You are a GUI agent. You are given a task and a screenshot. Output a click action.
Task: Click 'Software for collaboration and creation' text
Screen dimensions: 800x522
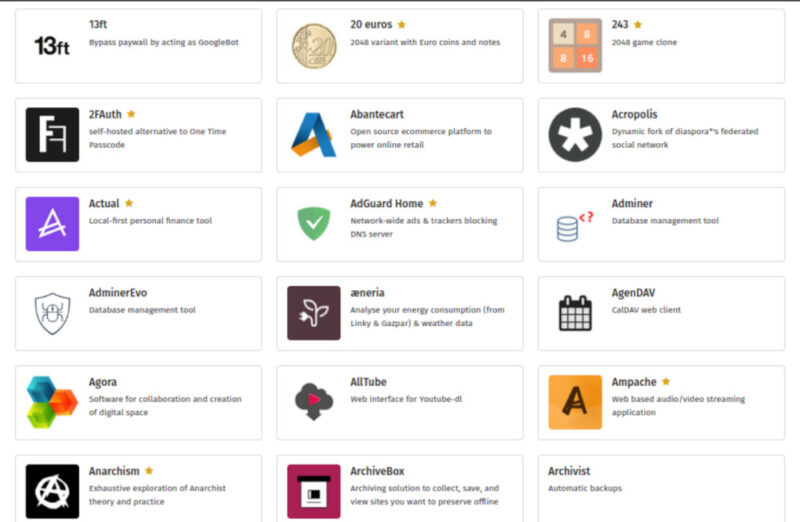click(165, 406)
